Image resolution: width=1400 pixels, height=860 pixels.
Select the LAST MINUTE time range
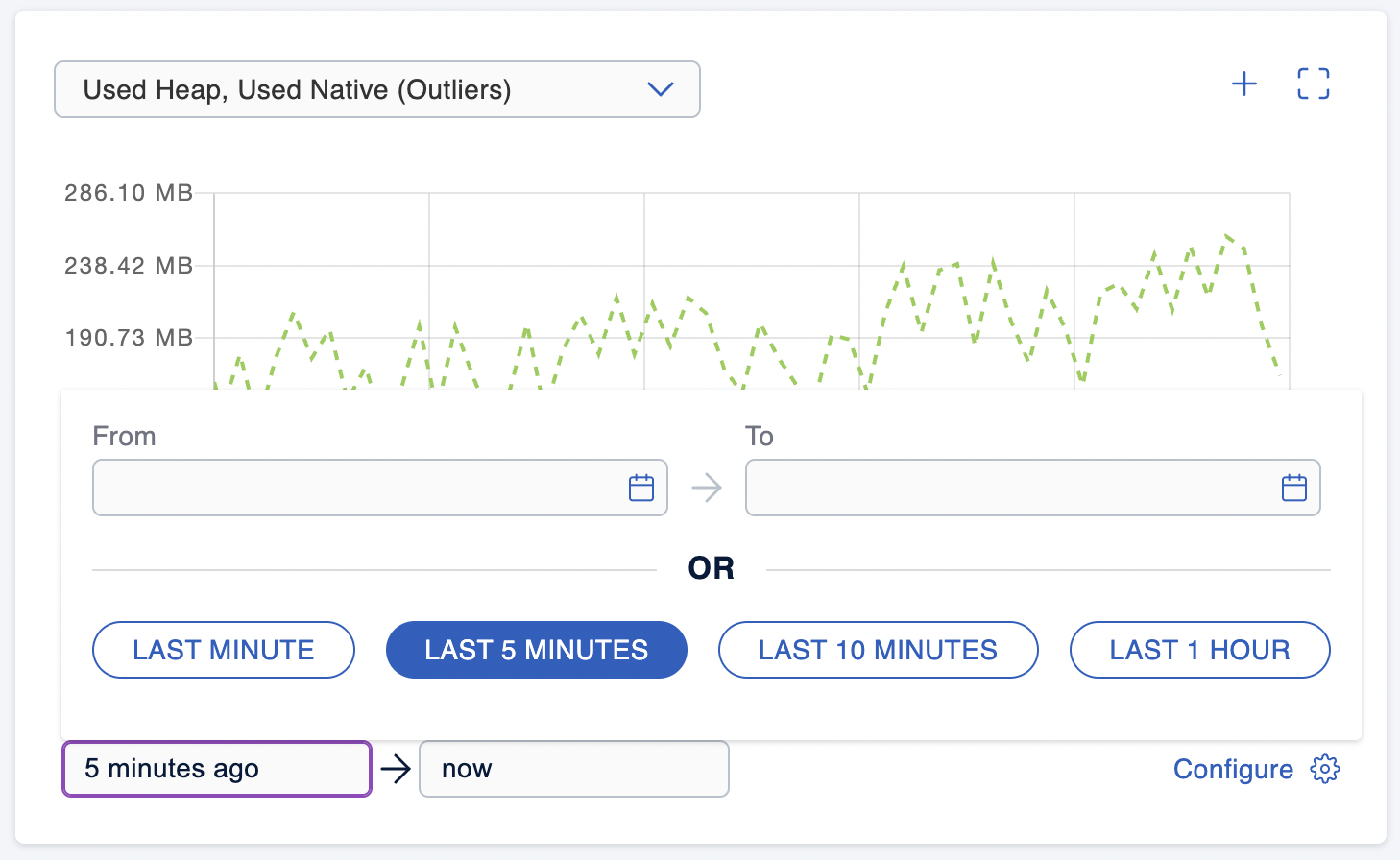tap(224, 650)
